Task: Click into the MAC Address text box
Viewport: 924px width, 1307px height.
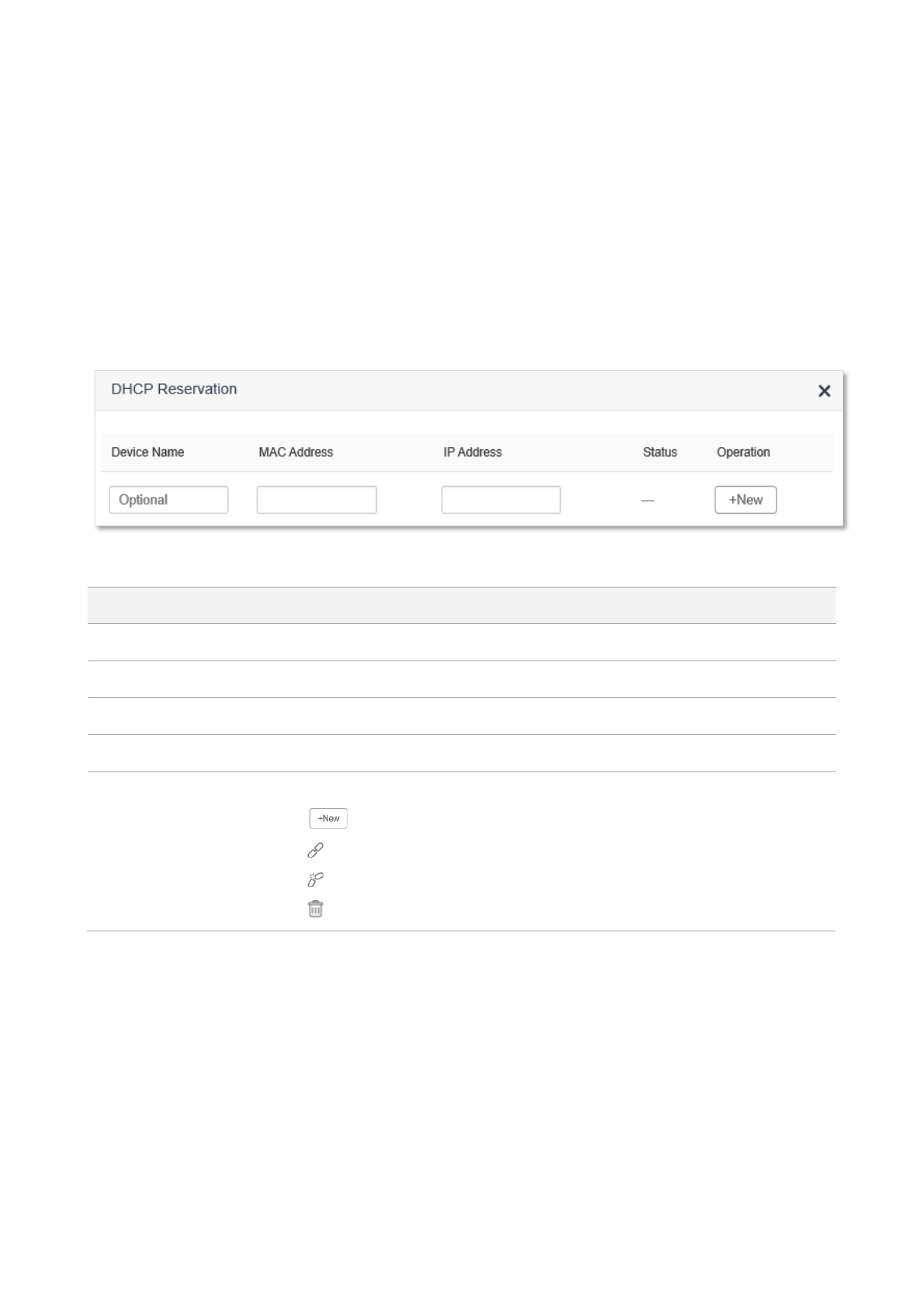Action: [x=317, y=500]
